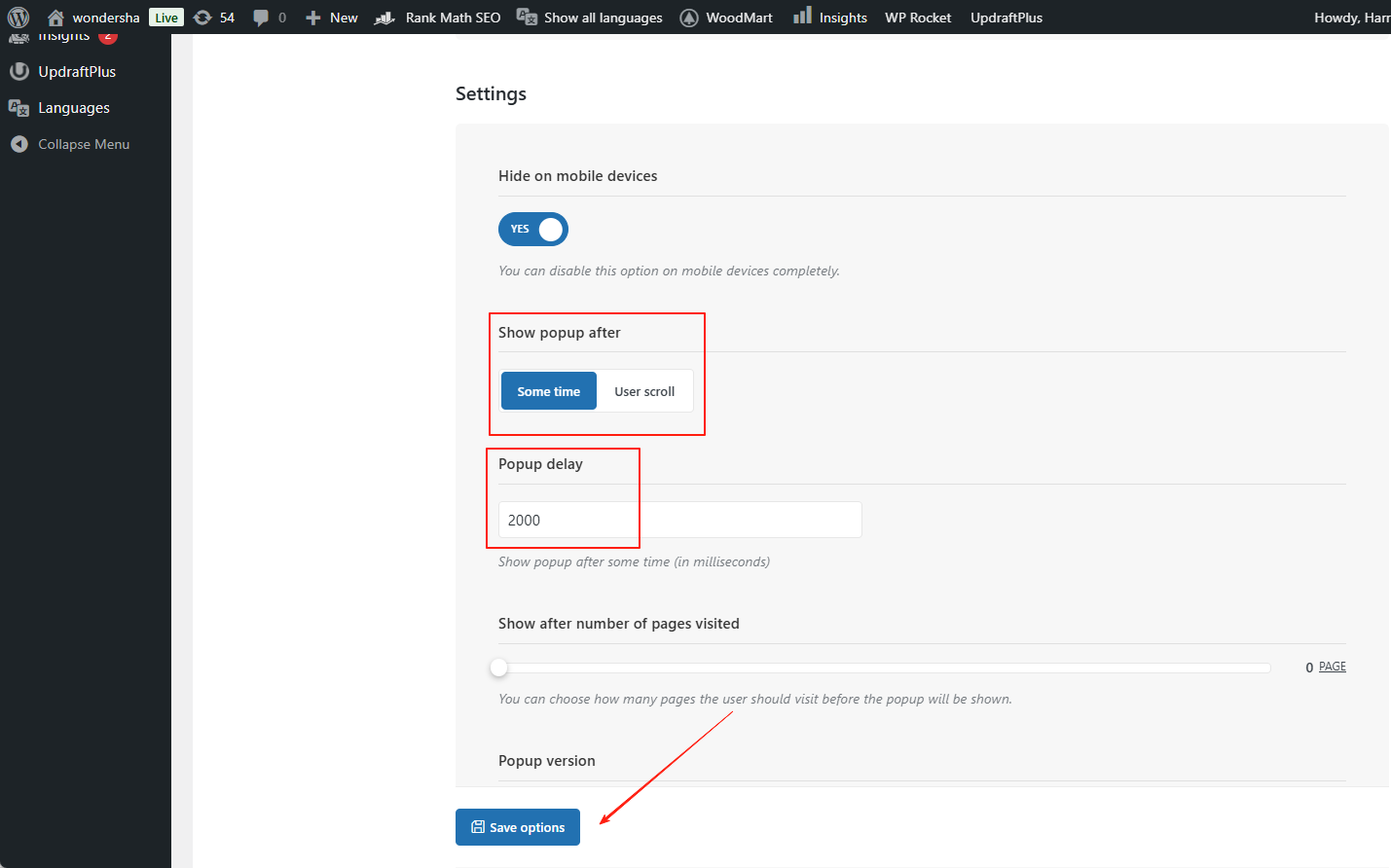Click the Rank Math SEO icon
Viewport: 1391px width, 868px height.
click(x=384, y=18)
